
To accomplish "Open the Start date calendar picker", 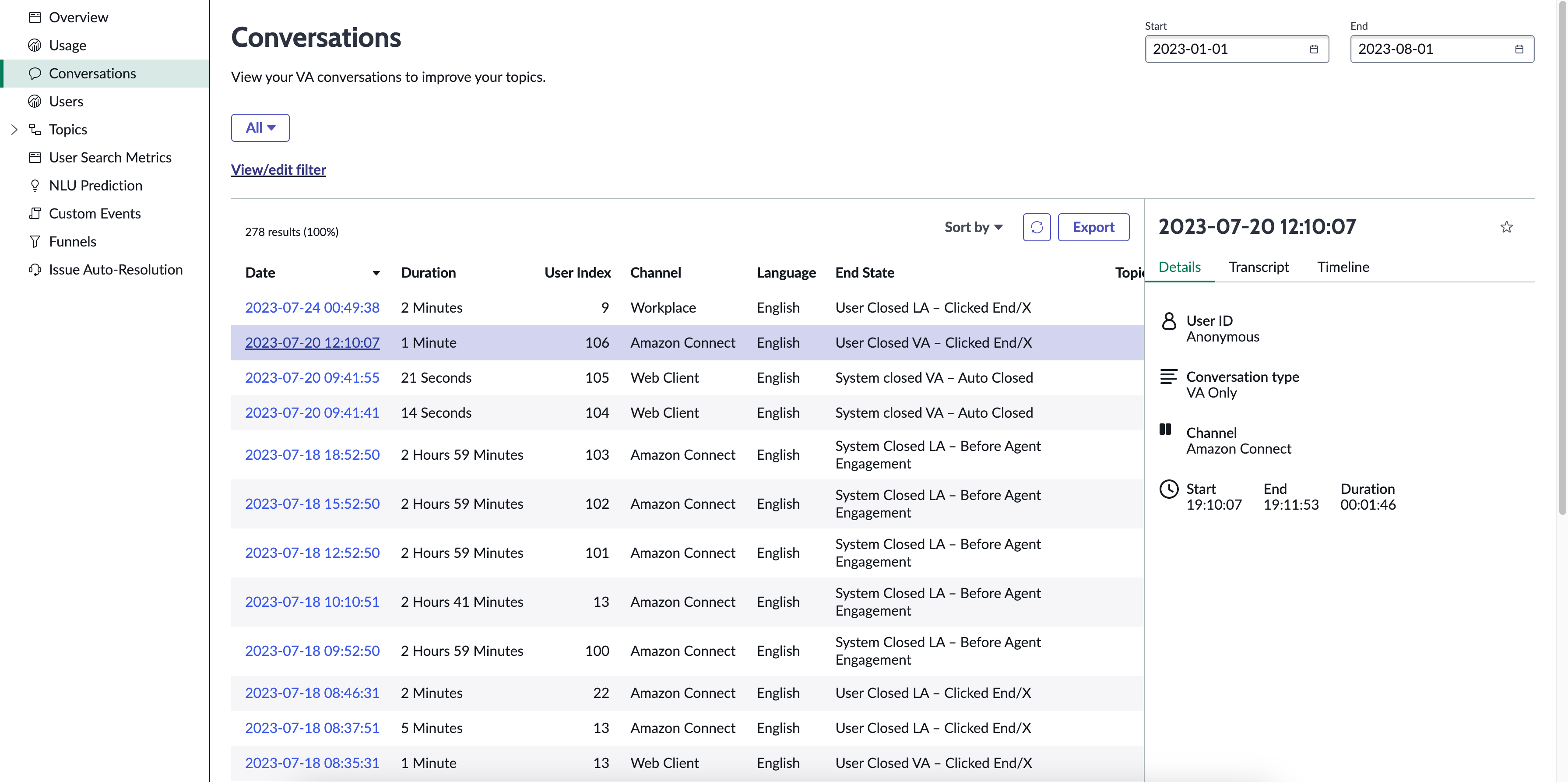I will (1314, 49).
